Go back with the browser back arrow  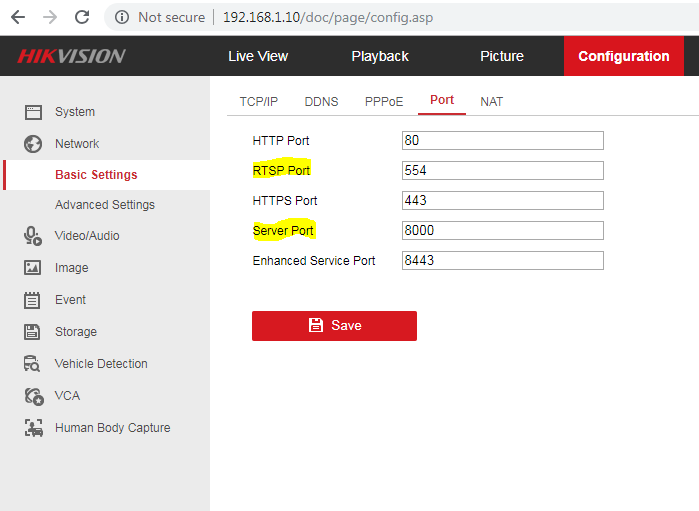click(x=18, y=17)
